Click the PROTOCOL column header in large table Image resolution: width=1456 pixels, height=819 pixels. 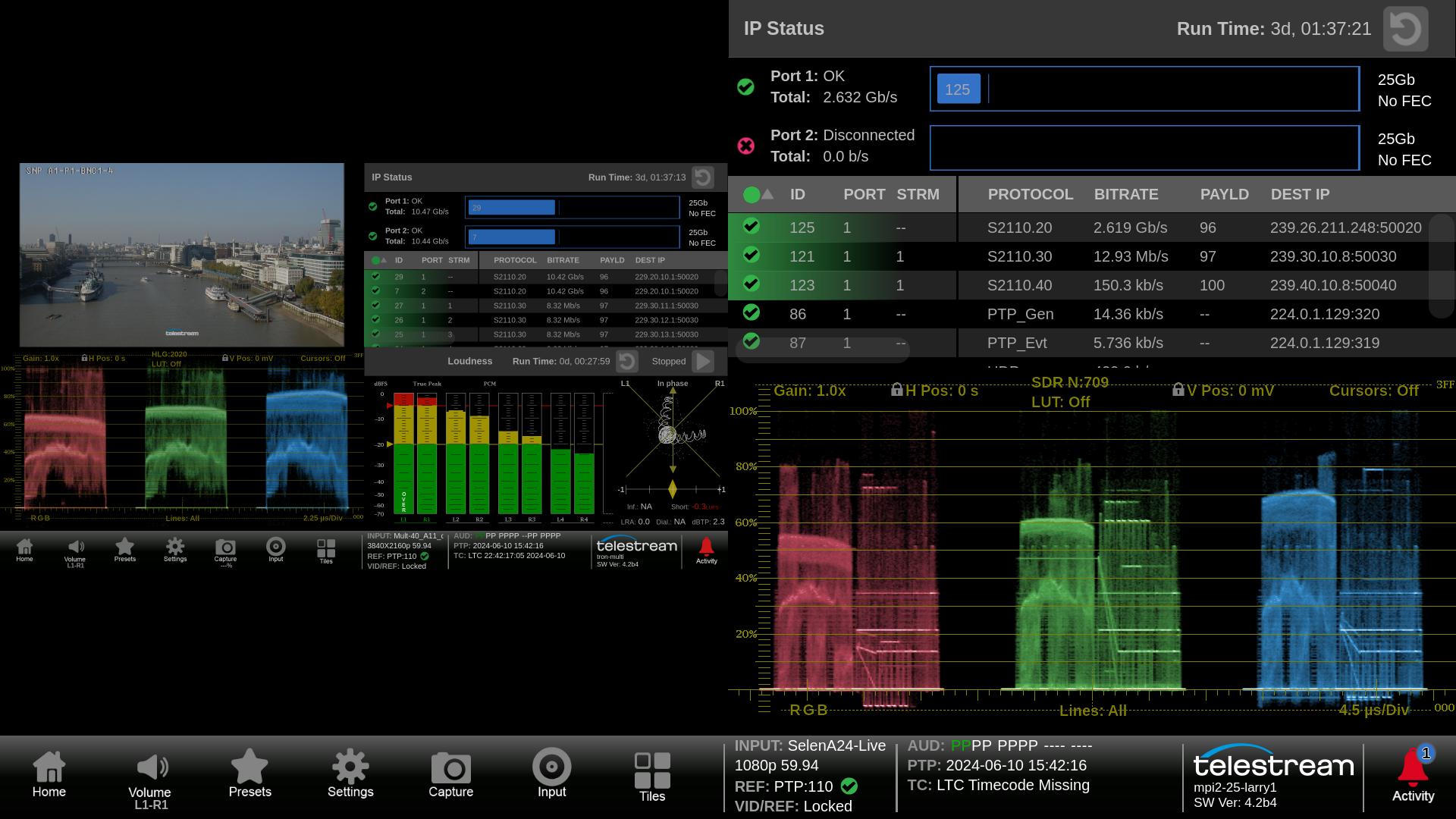click(1030, 194)
